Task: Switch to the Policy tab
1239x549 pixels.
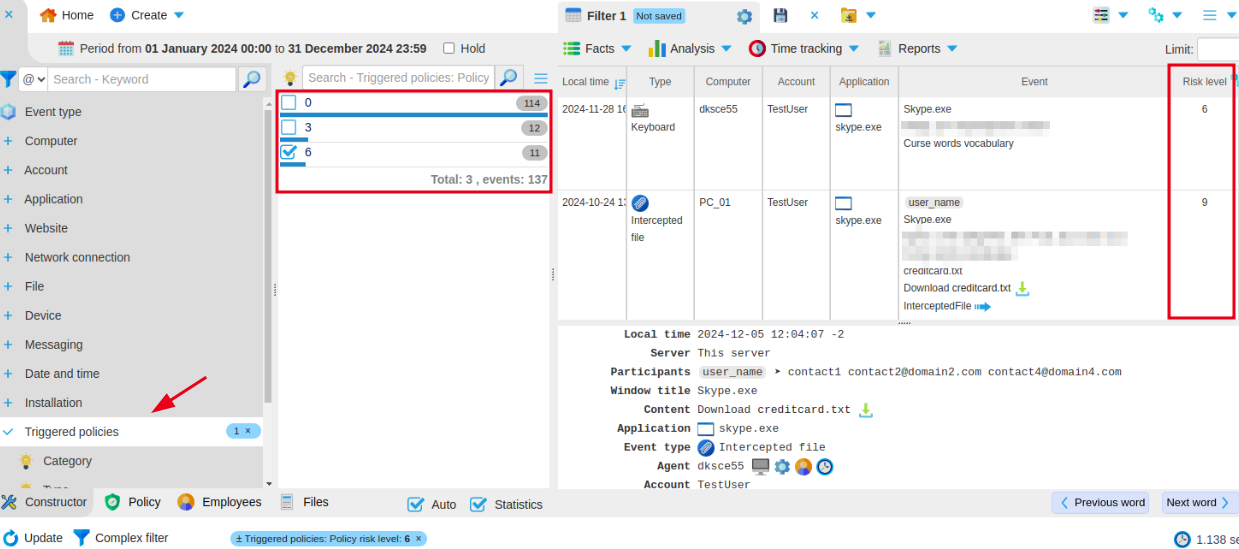Action: coord(133,502)
